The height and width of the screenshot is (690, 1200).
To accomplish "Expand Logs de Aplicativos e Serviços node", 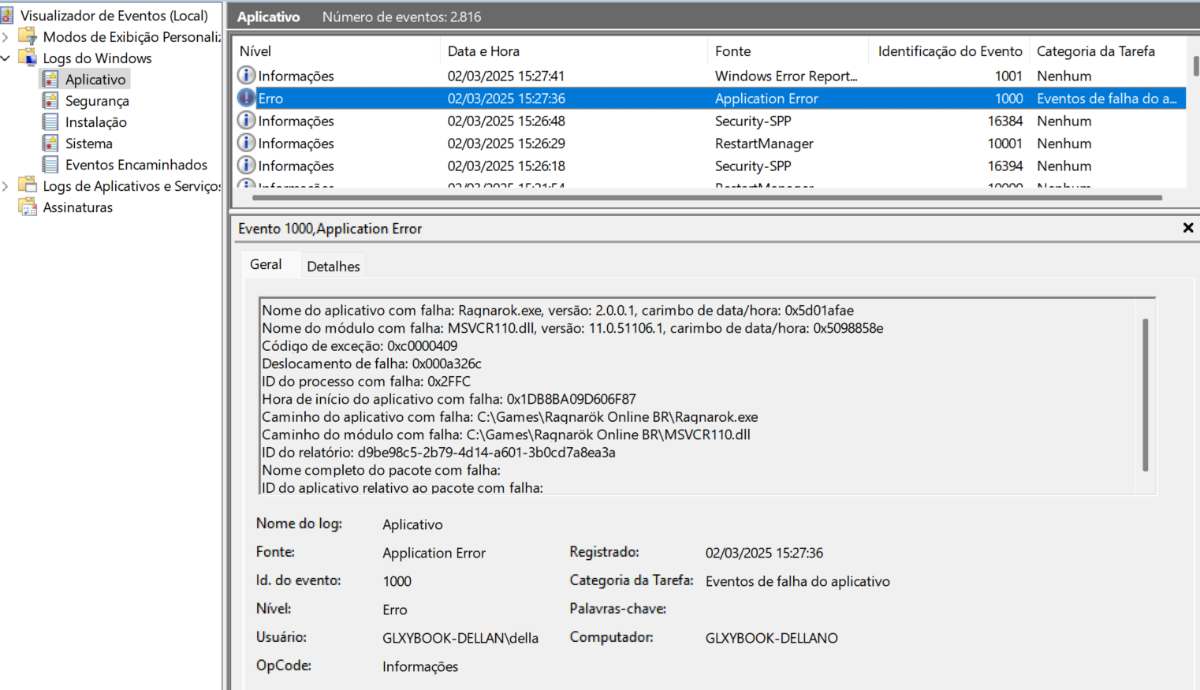I will tap(7, 186).
